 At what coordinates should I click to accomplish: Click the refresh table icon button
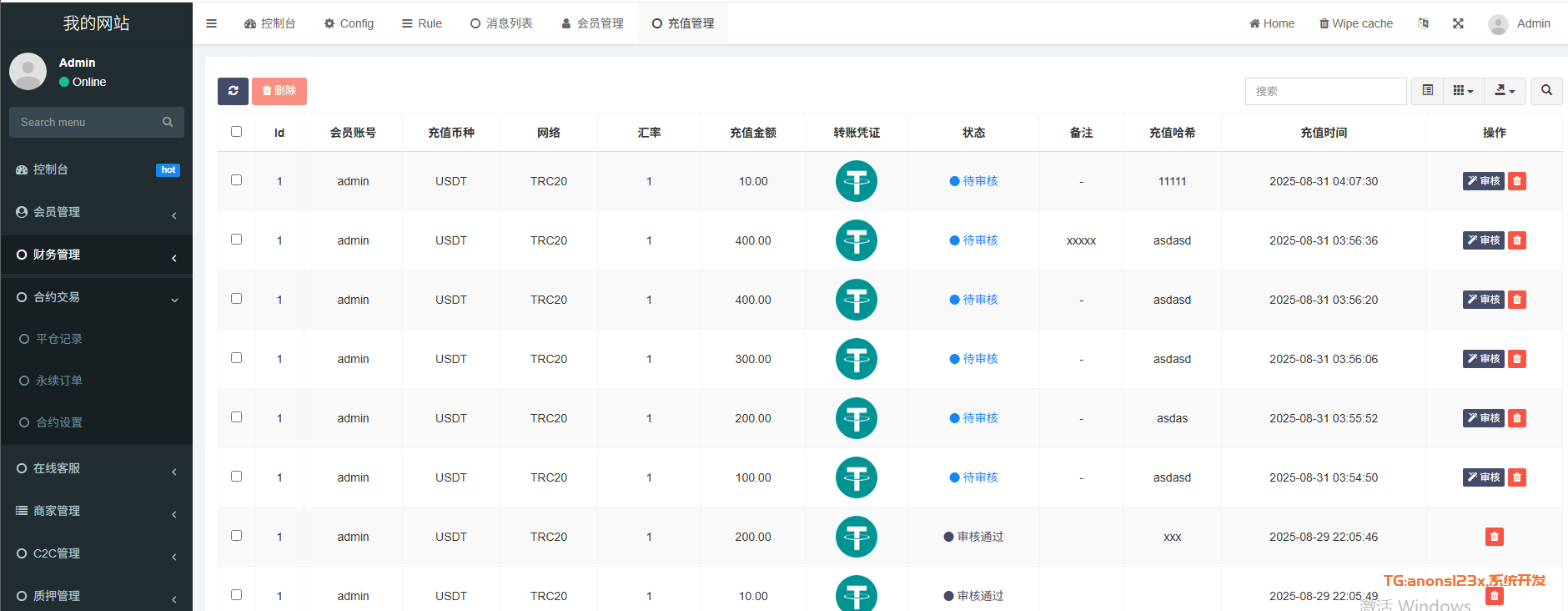(233, 91)
